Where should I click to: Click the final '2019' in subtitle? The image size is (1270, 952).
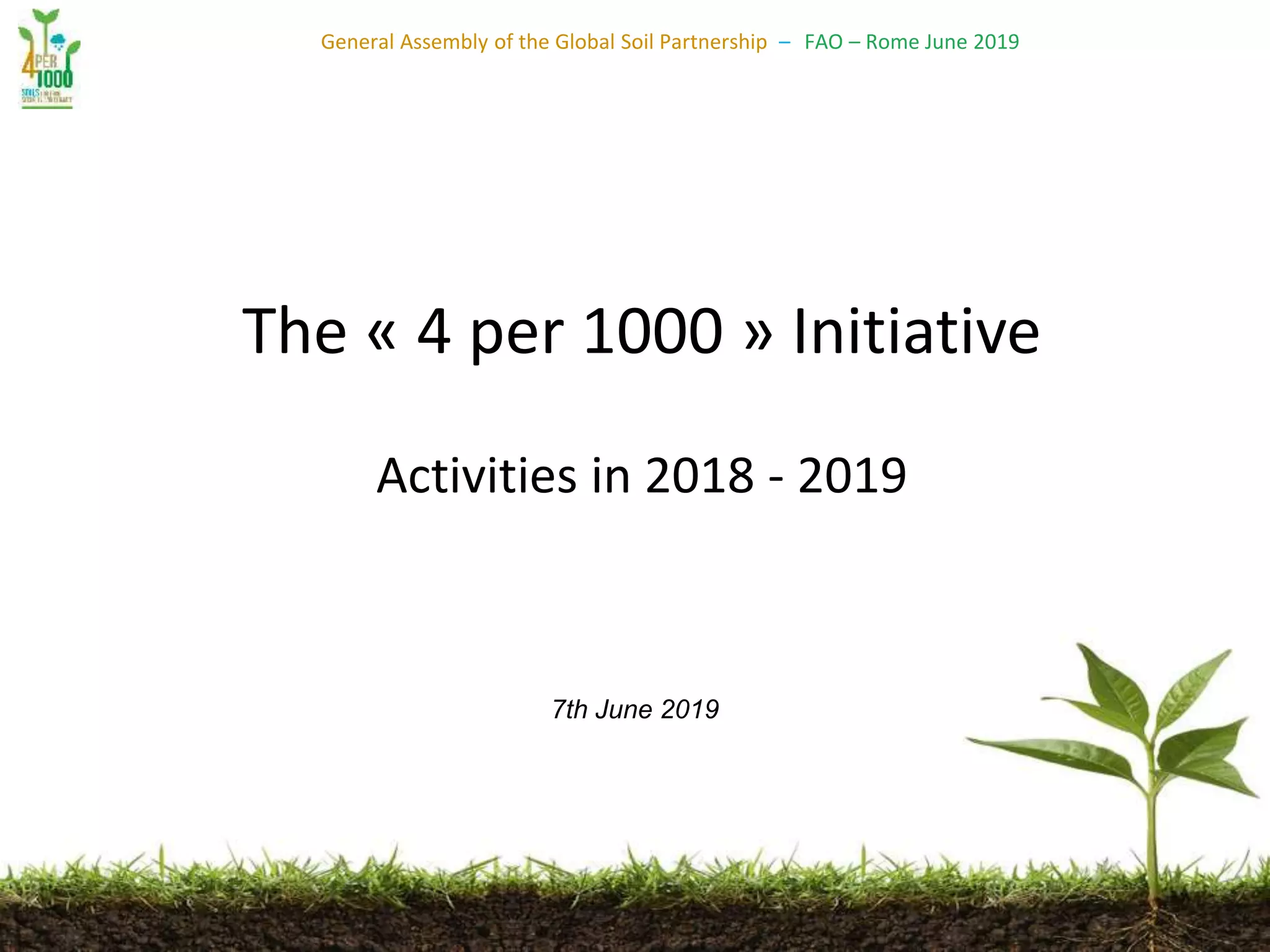pos(851,476)
